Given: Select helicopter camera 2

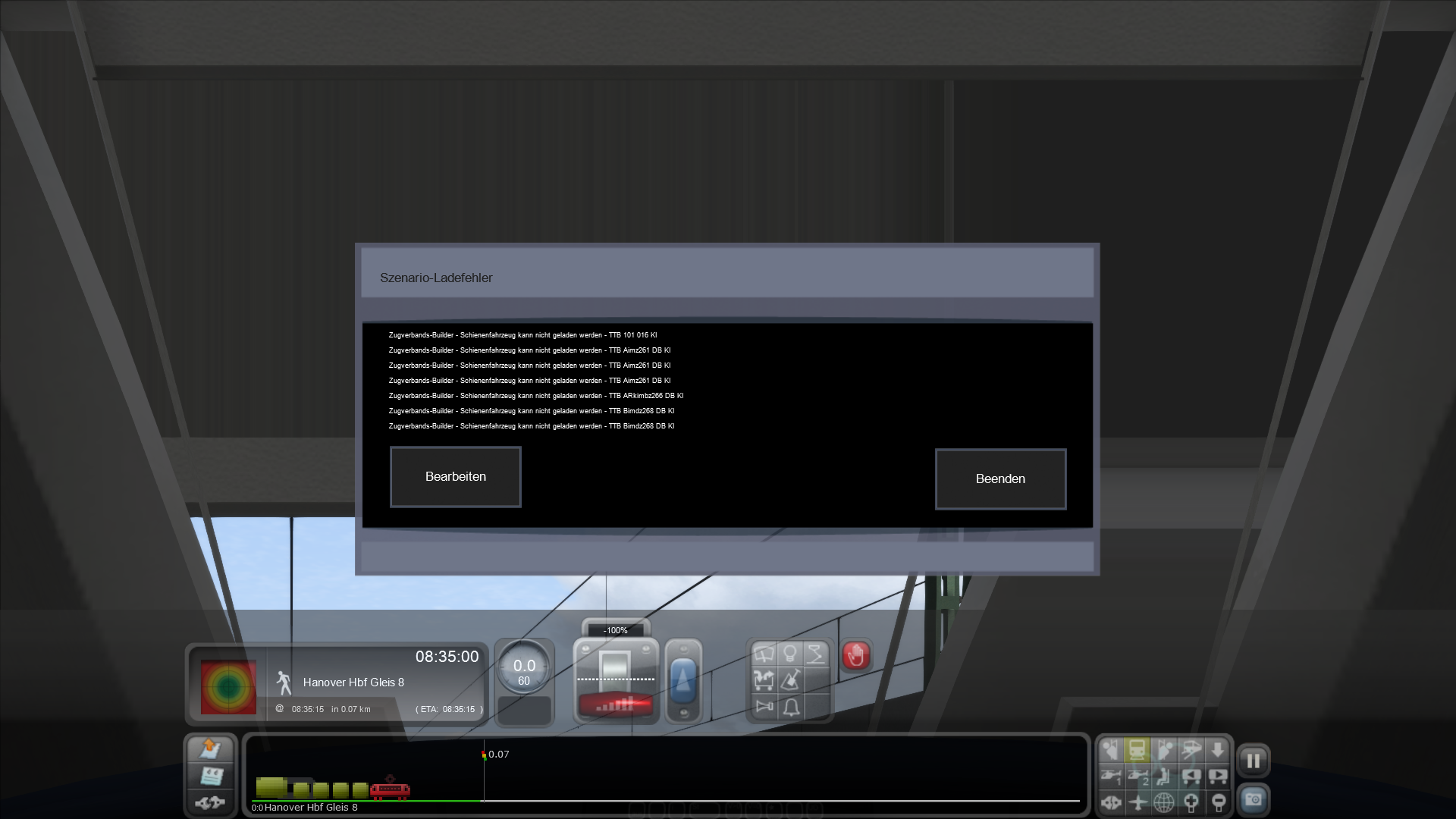Looking at the screenshot, I should click(1137, 777).
